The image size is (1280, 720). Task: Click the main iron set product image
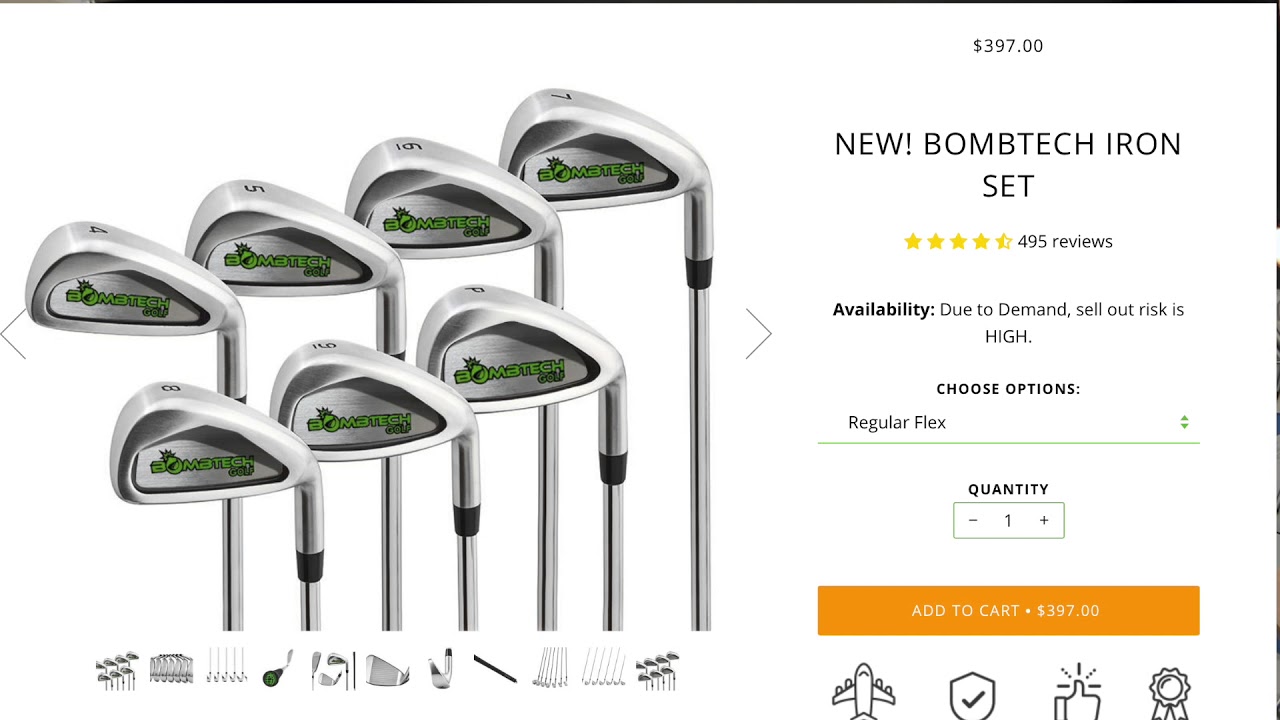point(370,358)
